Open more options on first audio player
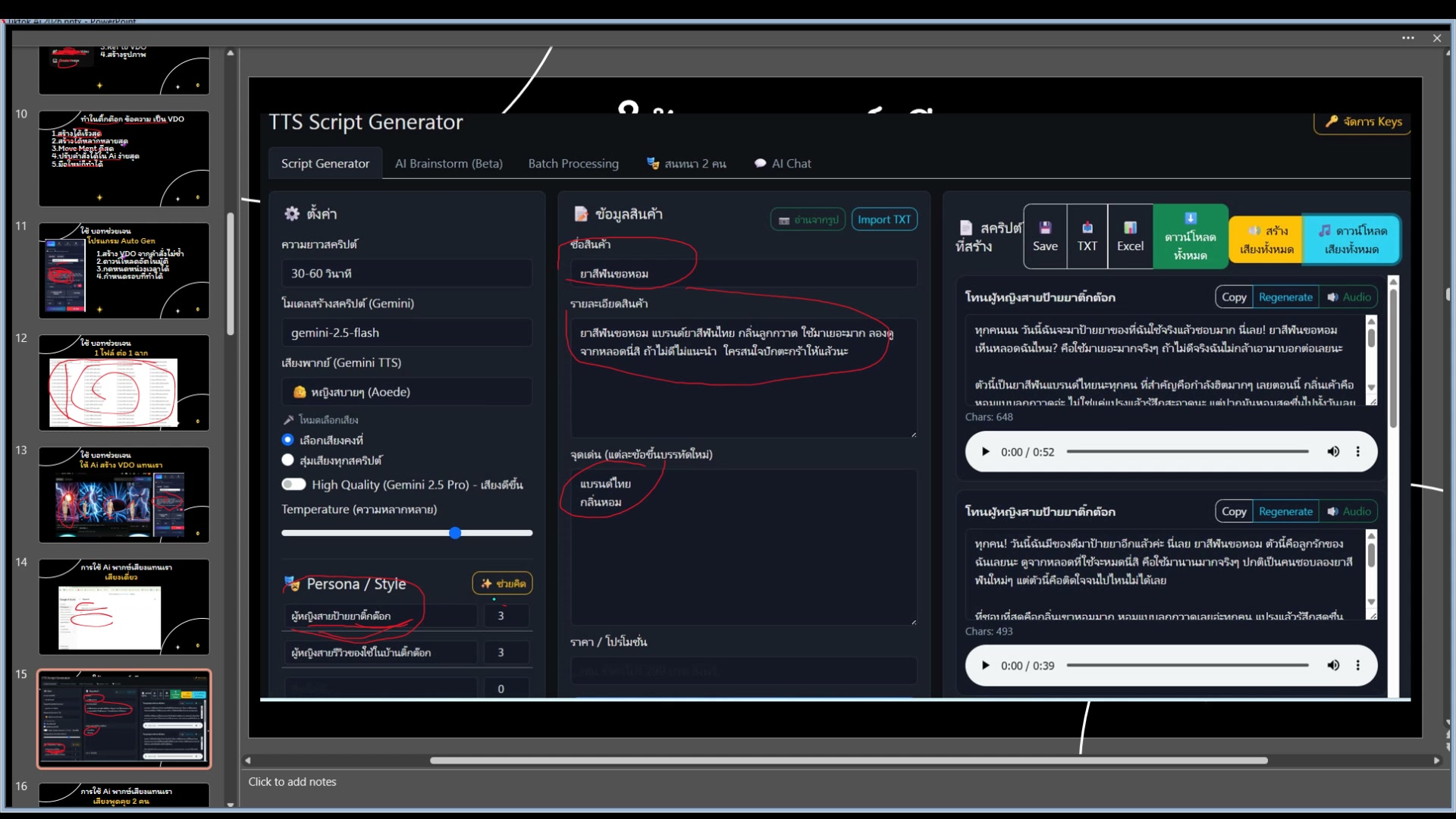 1357,452
